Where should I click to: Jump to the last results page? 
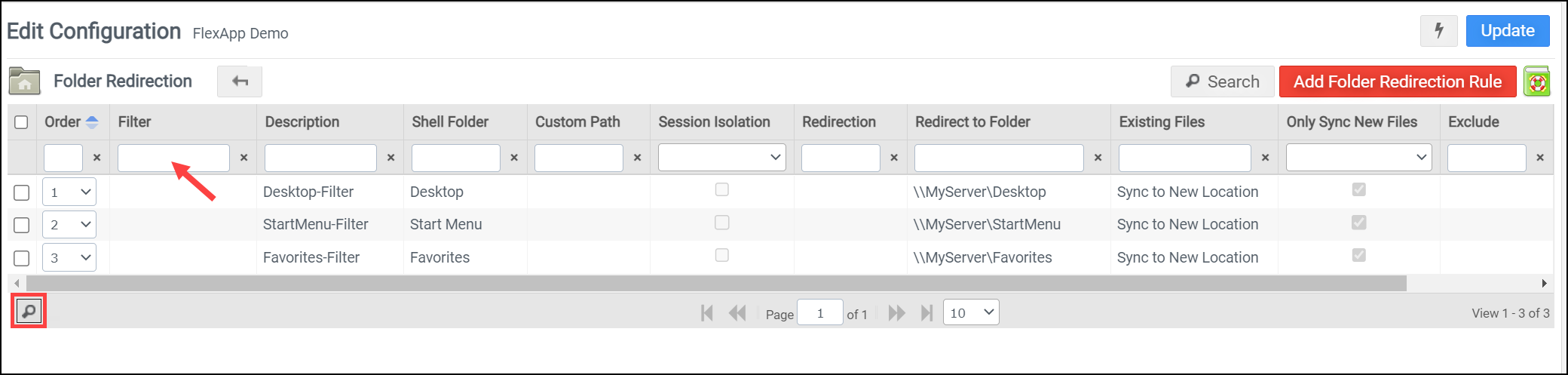[927, 313]
